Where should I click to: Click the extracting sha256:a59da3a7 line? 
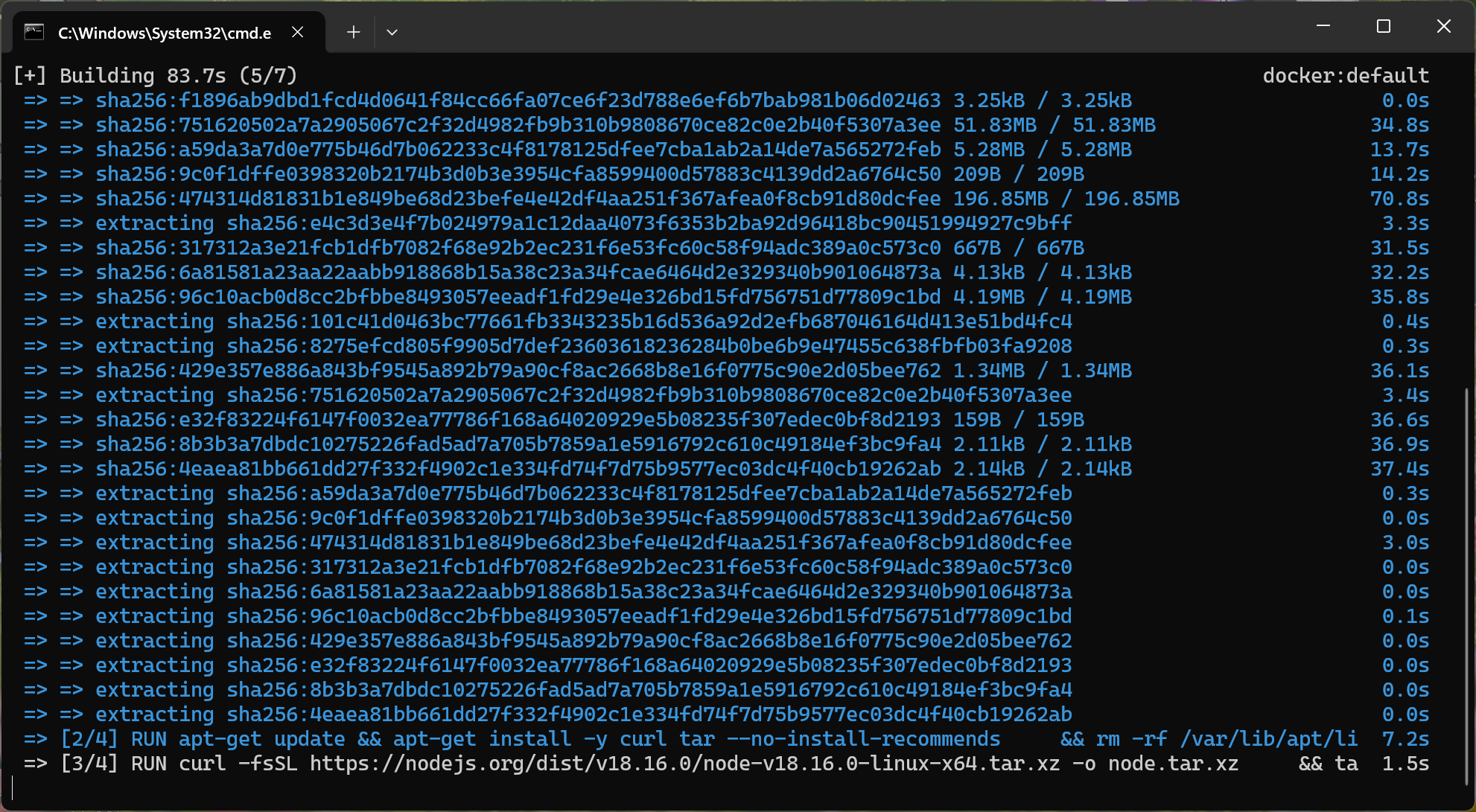click(726, 493)
